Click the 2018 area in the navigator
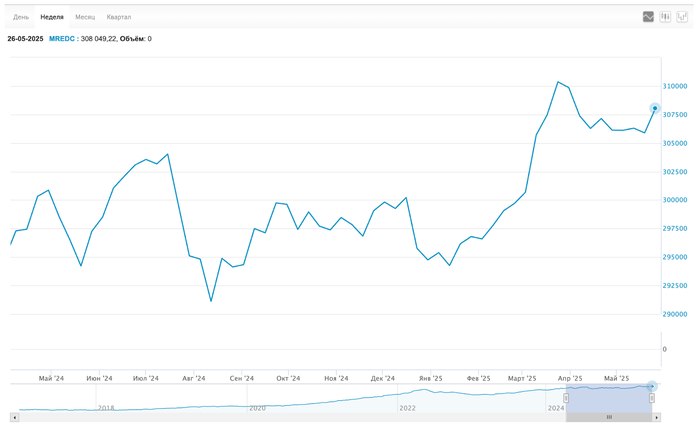Viewport: 700px width, 430px height. [x=106, y=408]
